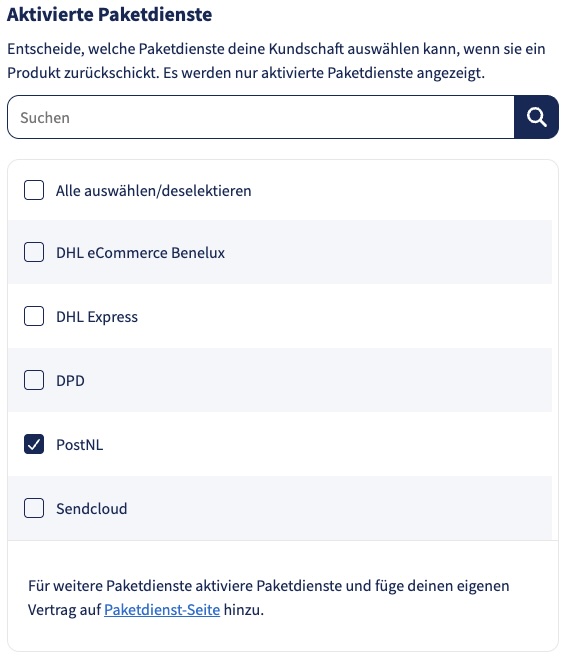Focus the Suchen search field
The height and width of the screenshot is (662, 570).
click(x=261, y=117)
